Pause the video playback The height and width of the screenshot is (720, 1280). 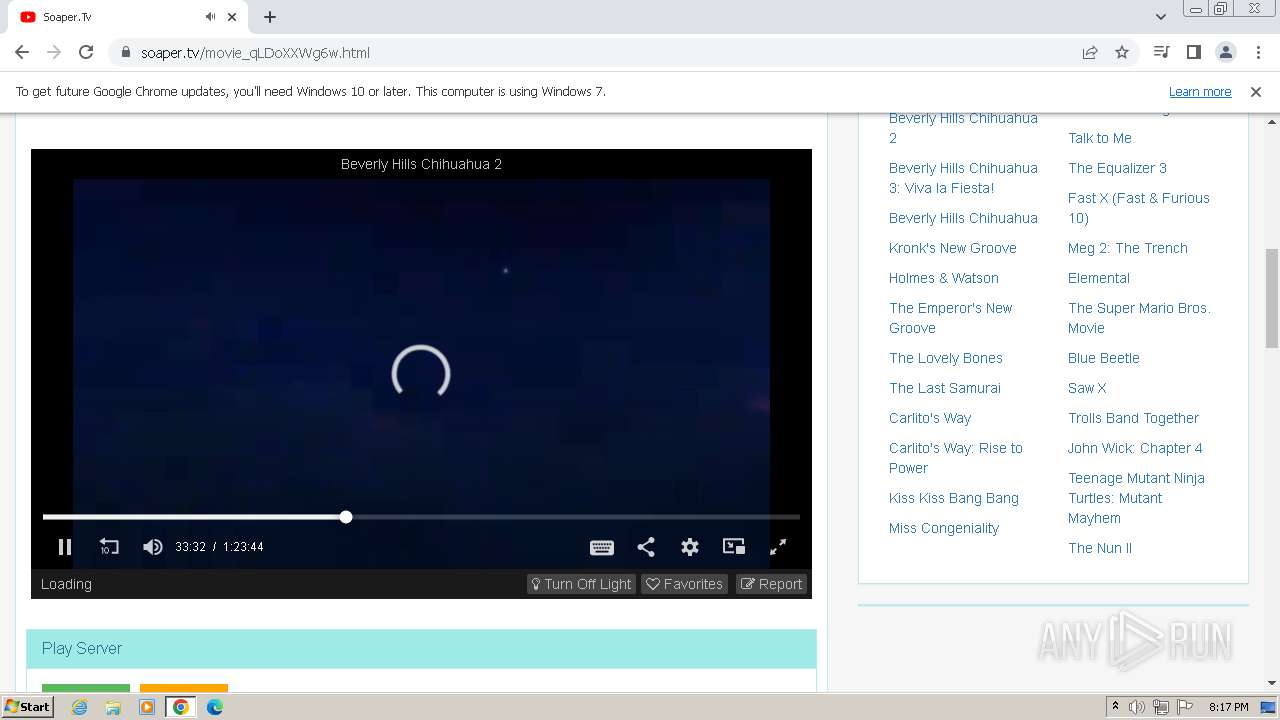pyautogui.click(x=65, y=547)
